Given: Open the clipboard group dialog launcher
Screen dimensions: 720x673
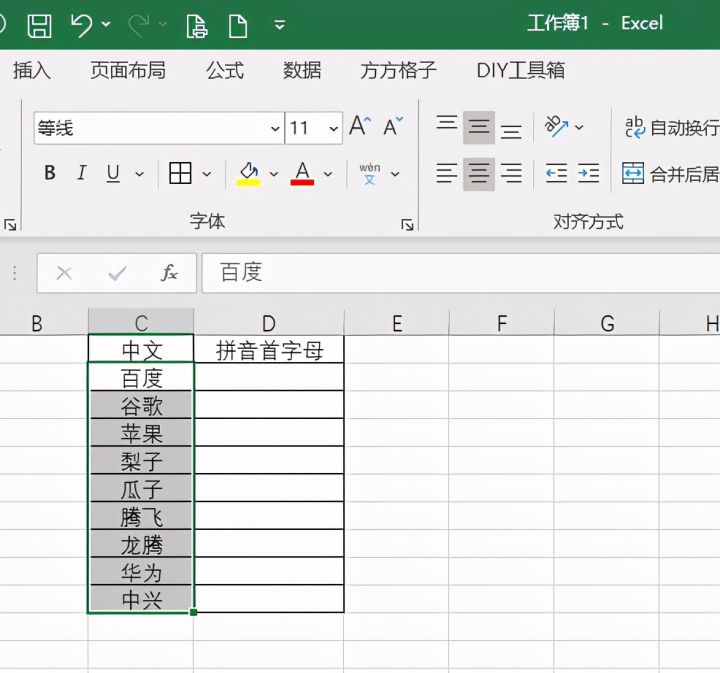Looking at the screenshot, I should click(x=10, y=224).
